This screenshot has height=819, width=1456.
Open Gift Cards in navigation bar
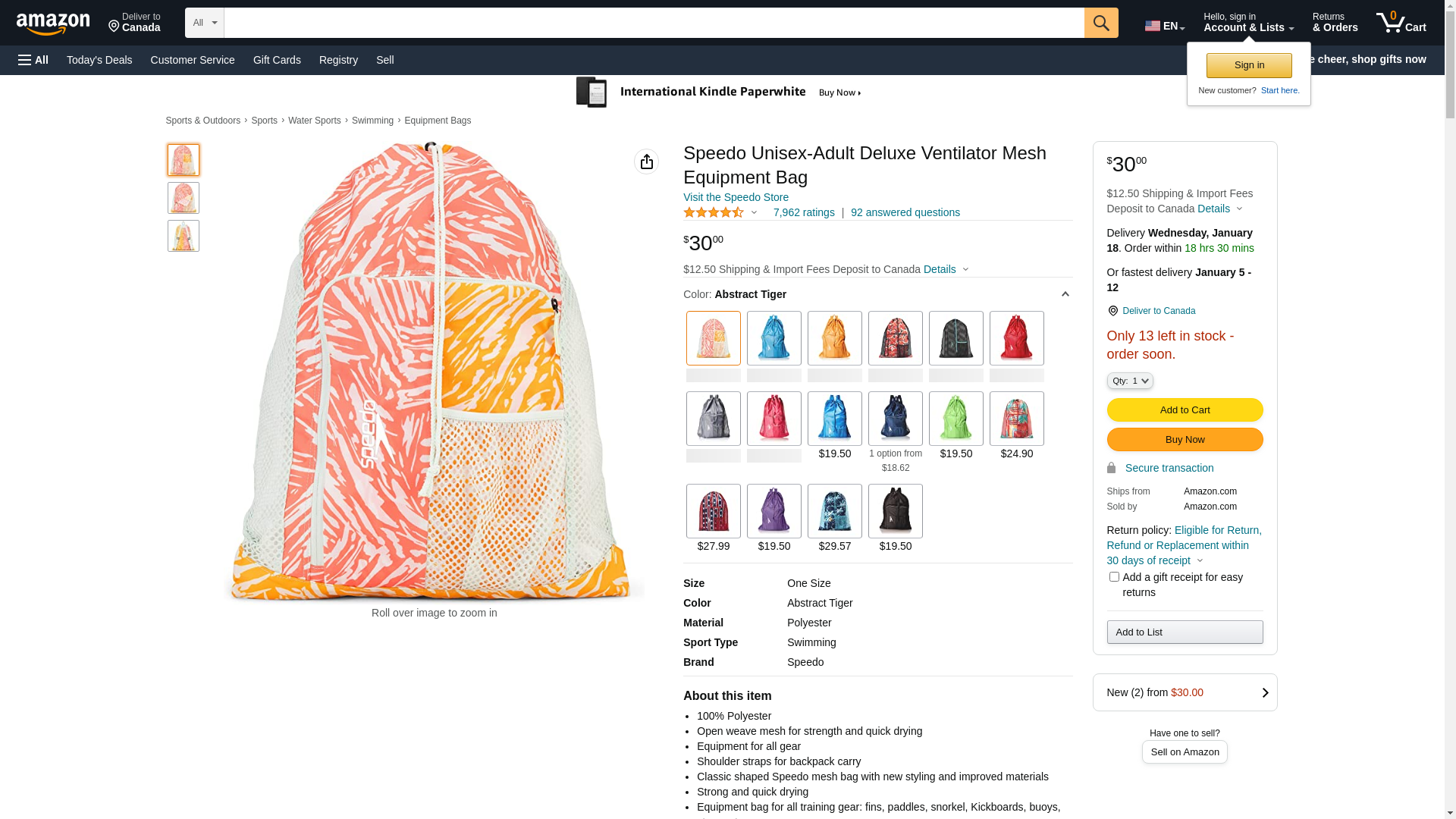coord(277,60)
